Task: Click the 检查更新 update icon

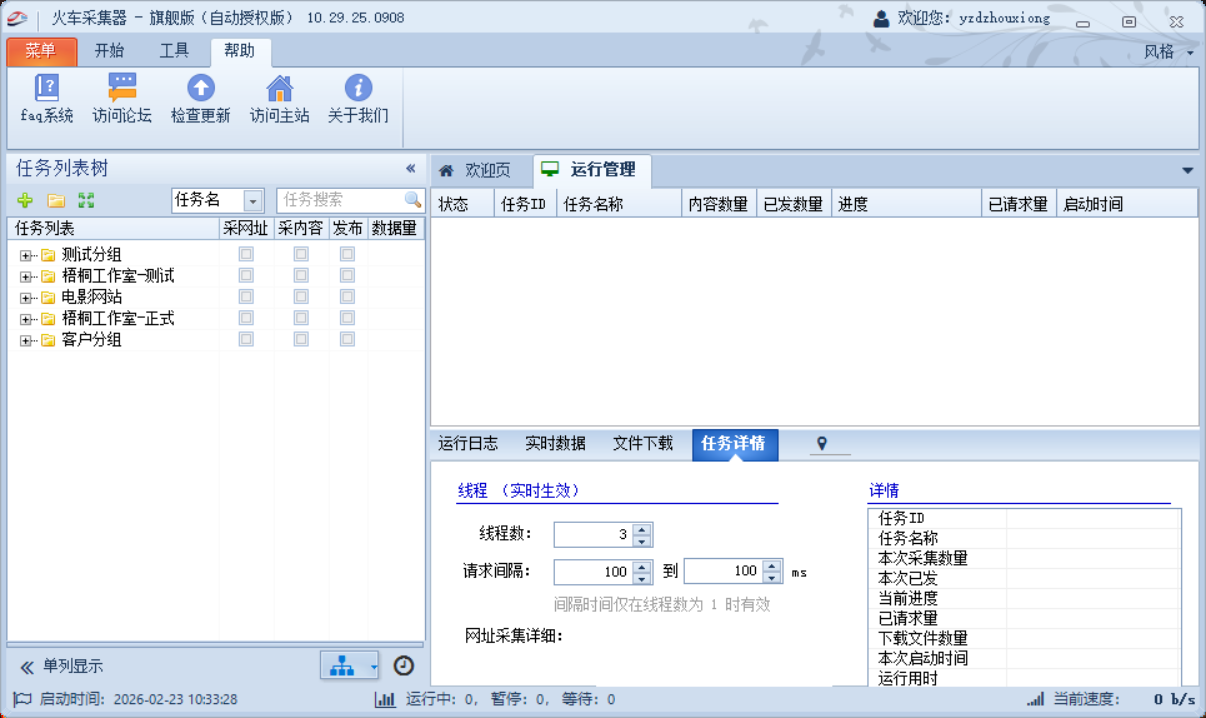Action: [x=200, y=89]
